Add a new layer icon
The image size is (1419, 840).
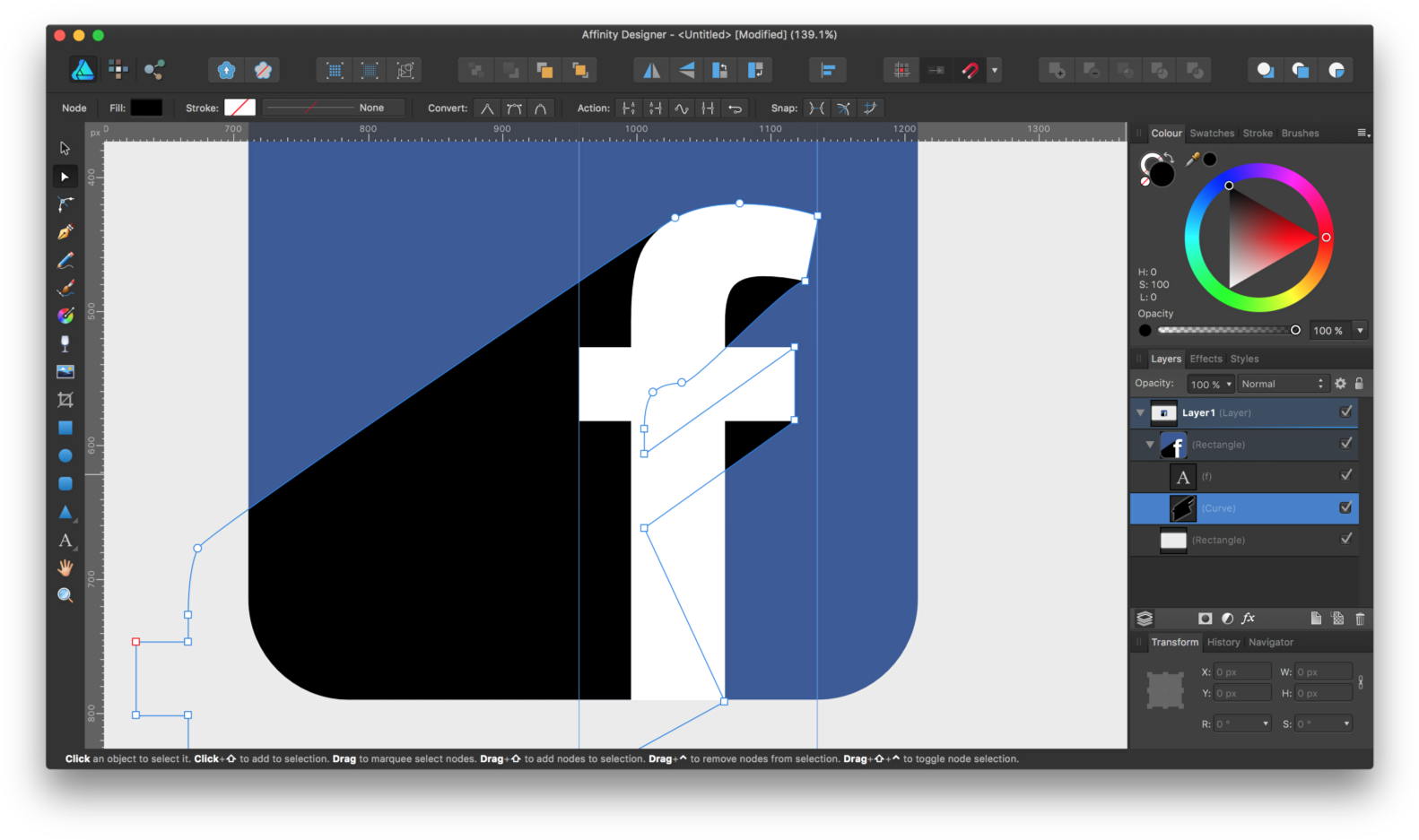point(1316,619)
